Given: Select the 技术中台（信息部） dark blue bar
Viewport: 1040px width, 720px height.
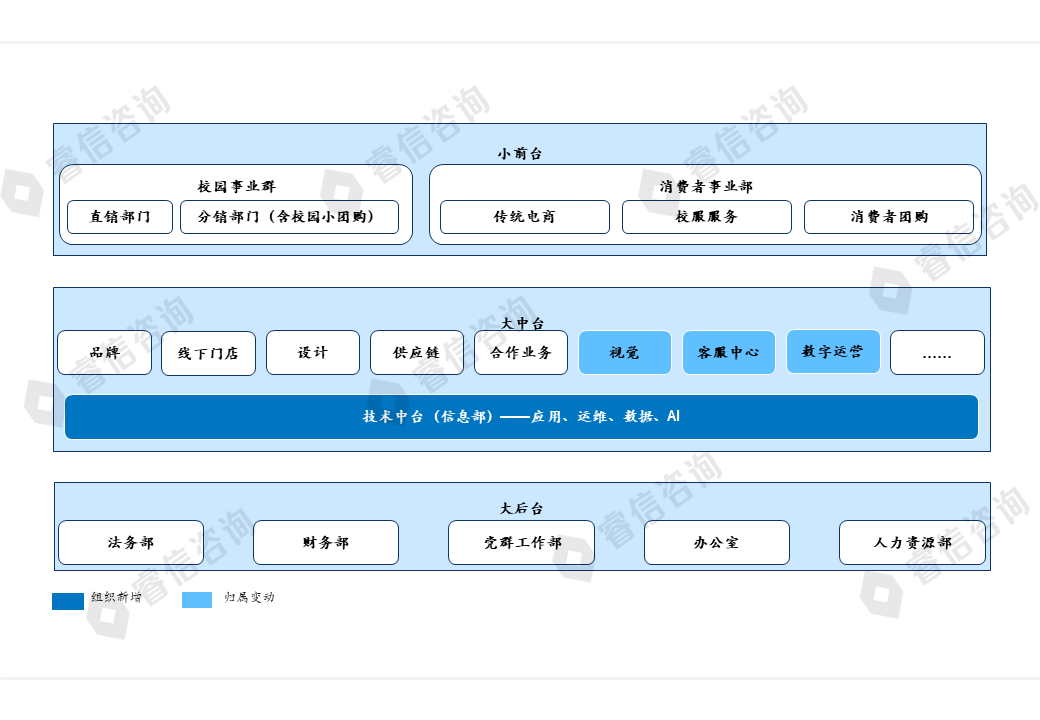Looking at the screenshot, I should point(521,417).
